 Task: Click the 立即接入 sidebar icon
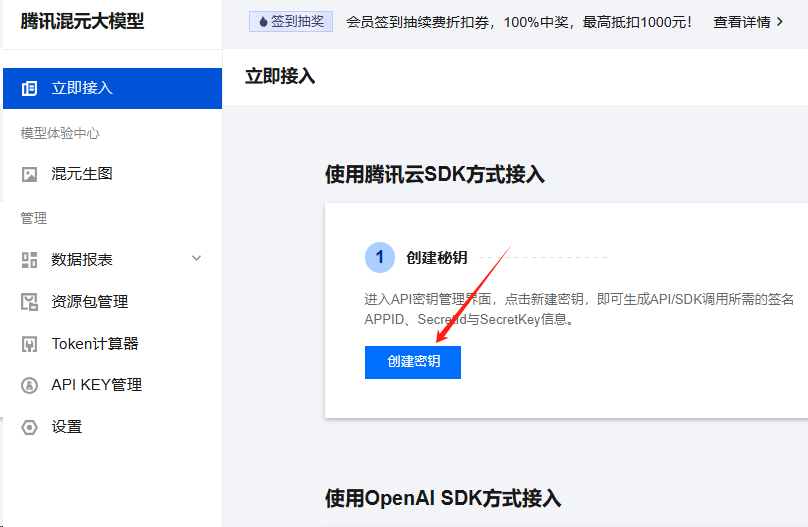point(29,89)
